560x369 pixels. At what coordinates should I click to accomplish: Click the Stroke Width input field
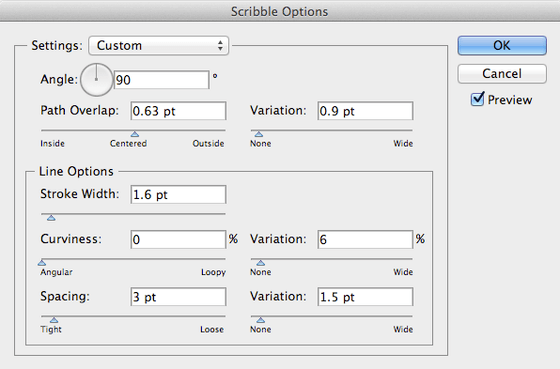click(178, 195)
